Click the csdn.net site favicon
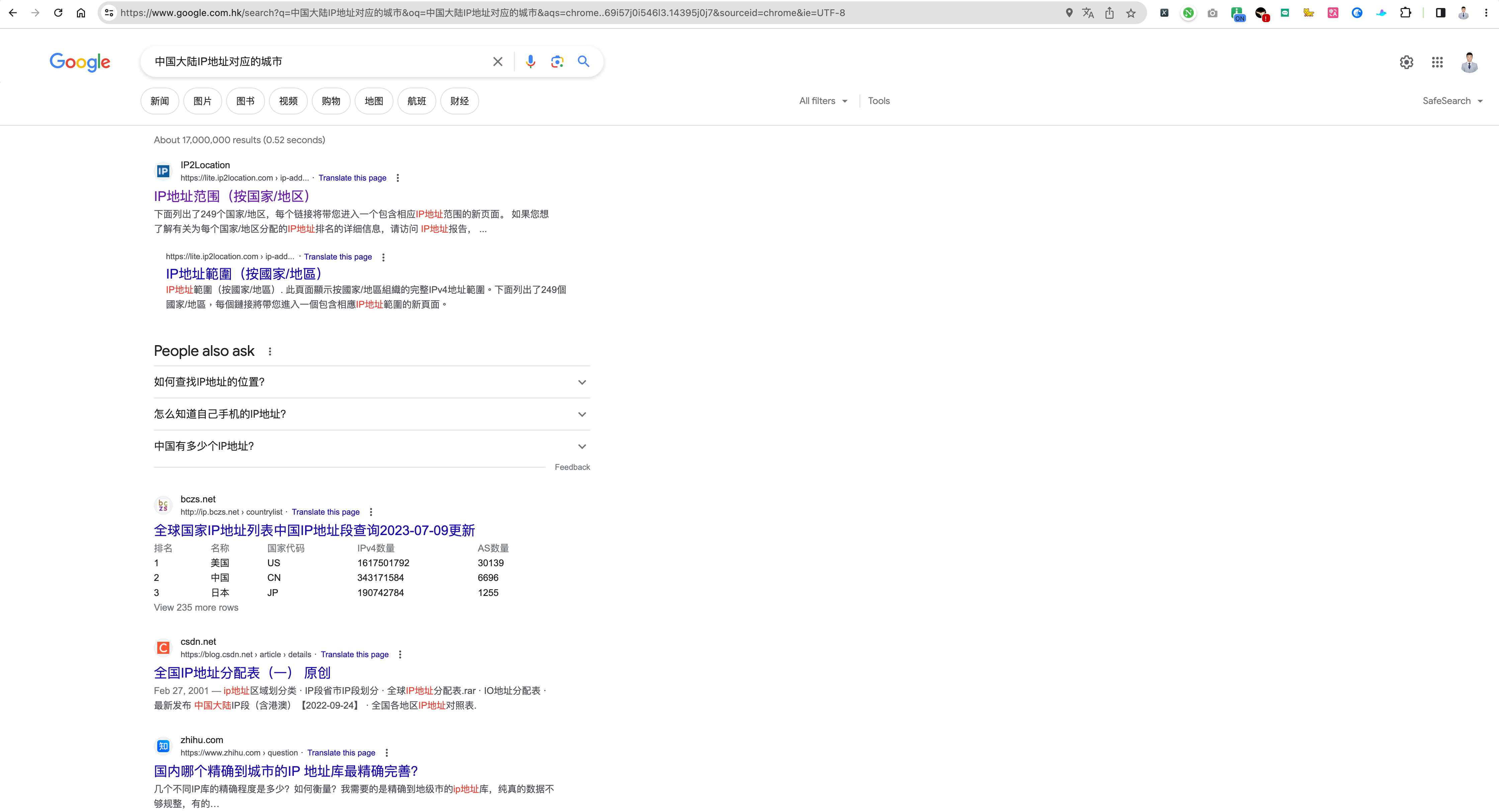 [163, 647]
